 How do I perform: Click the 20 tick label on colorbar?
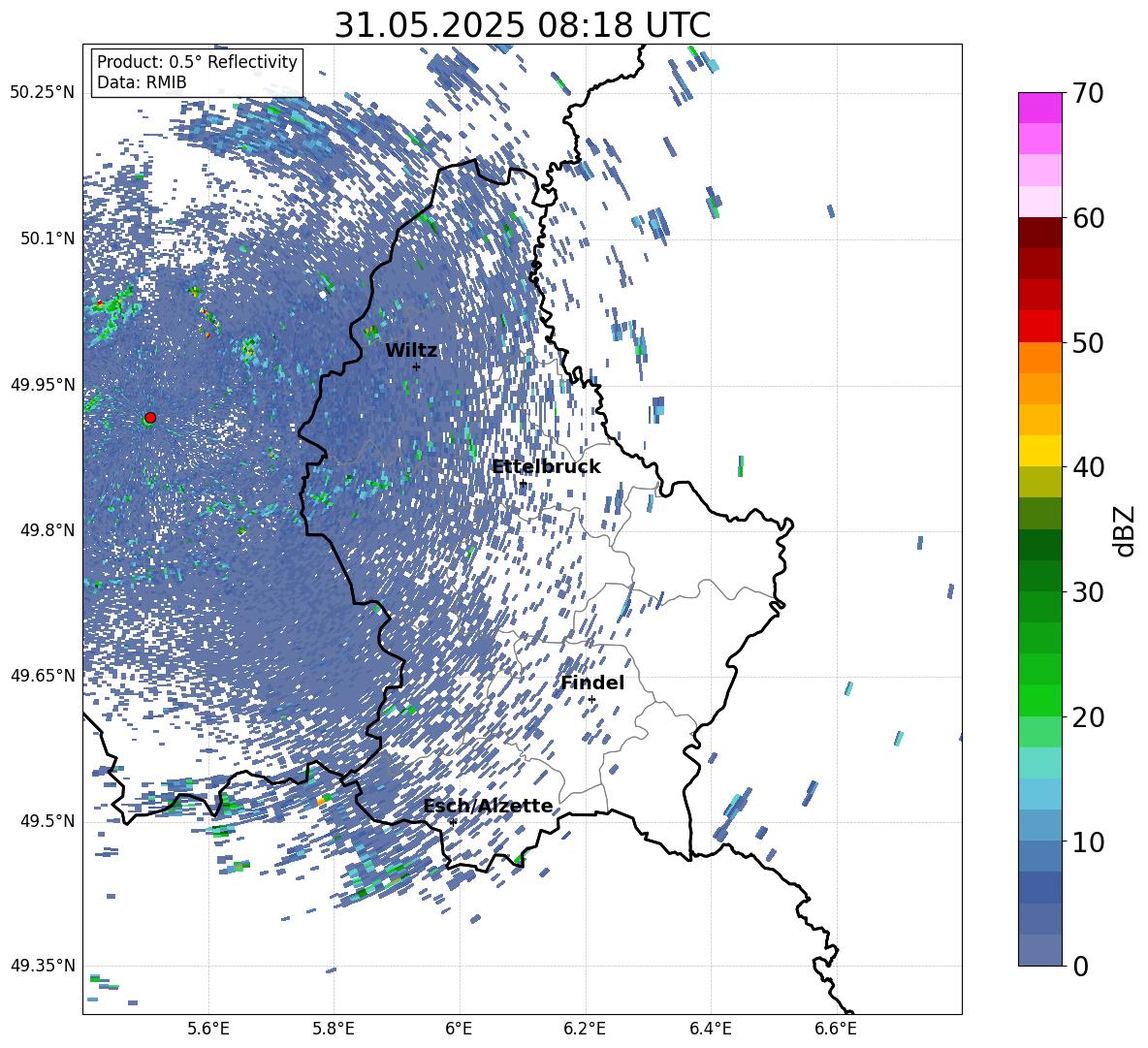coord(1088,717)
